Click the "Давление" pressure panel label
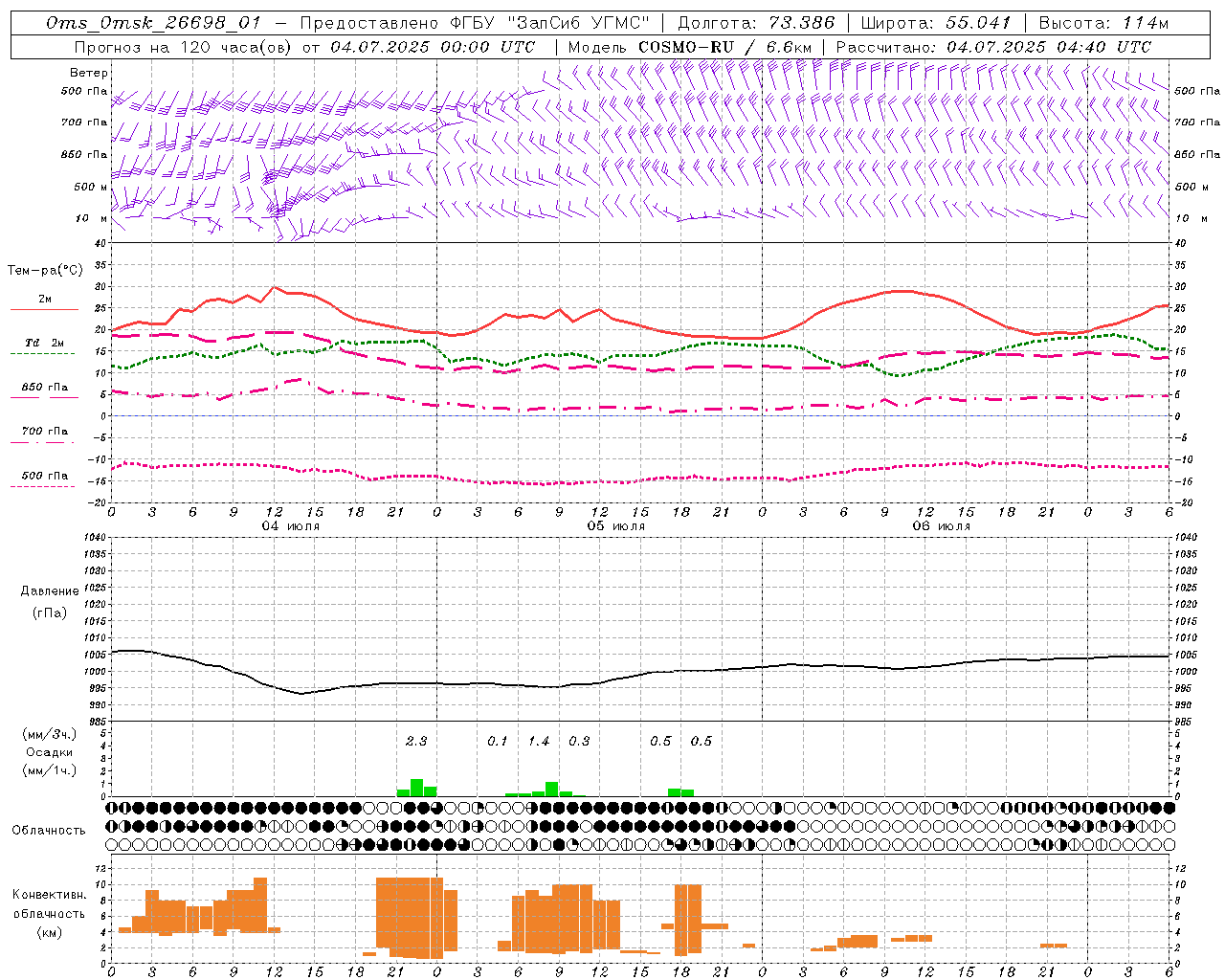The width and height of the screenshot is (1225, 980). pos(50,591)
